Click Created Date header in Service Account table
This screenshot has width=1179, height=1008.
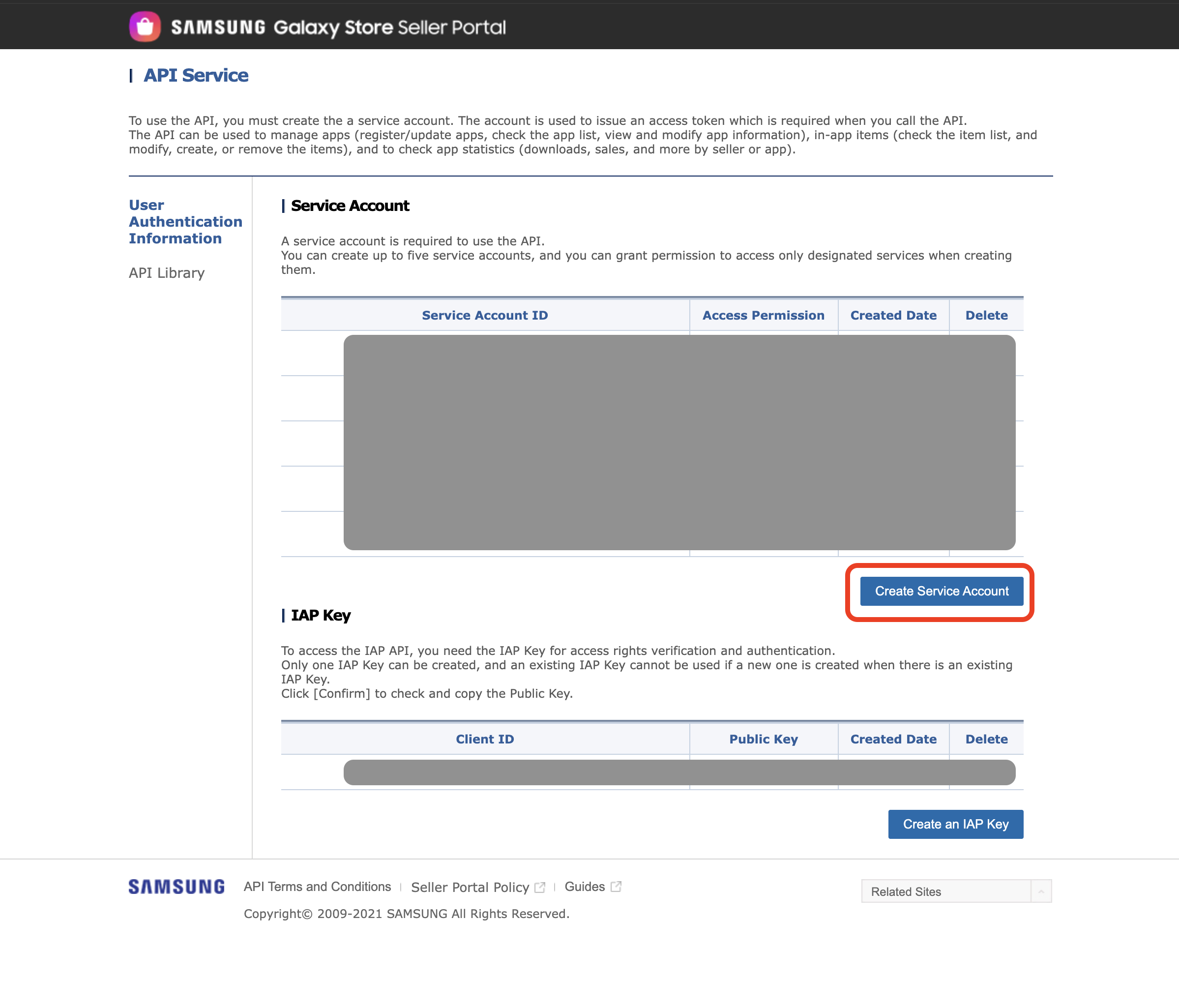click(x=893, y=315)
